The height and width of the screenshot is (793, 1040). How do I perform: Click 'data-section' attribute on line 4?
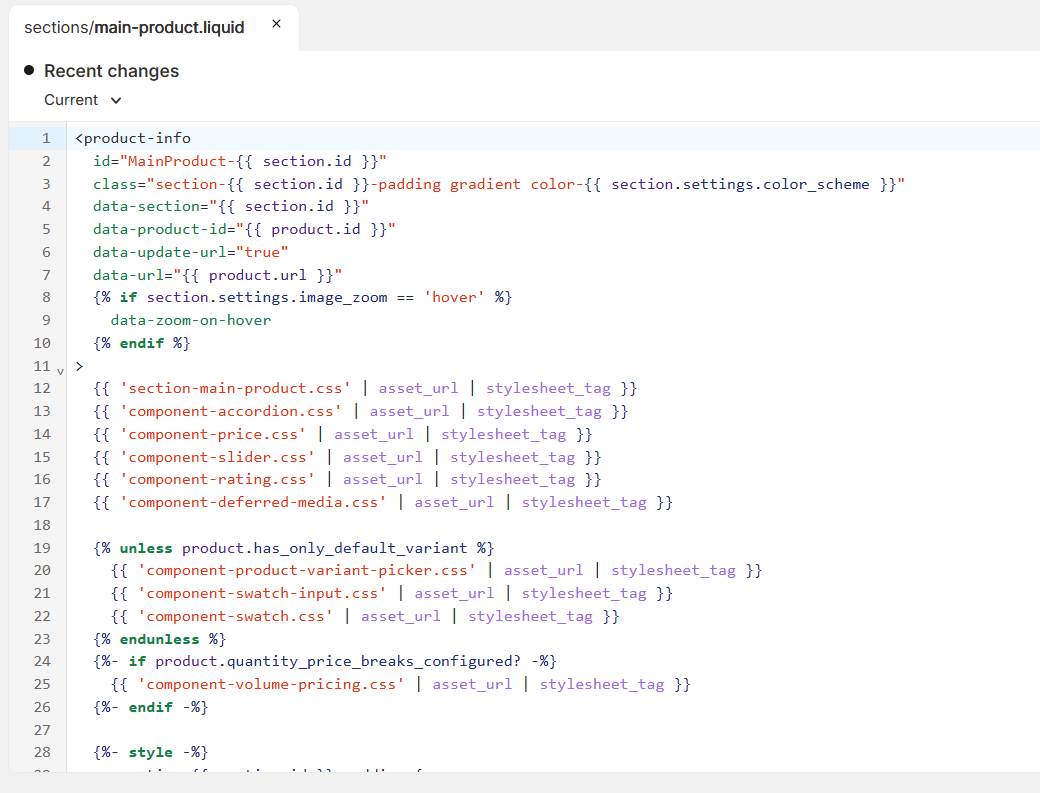[x=147, y=206]
